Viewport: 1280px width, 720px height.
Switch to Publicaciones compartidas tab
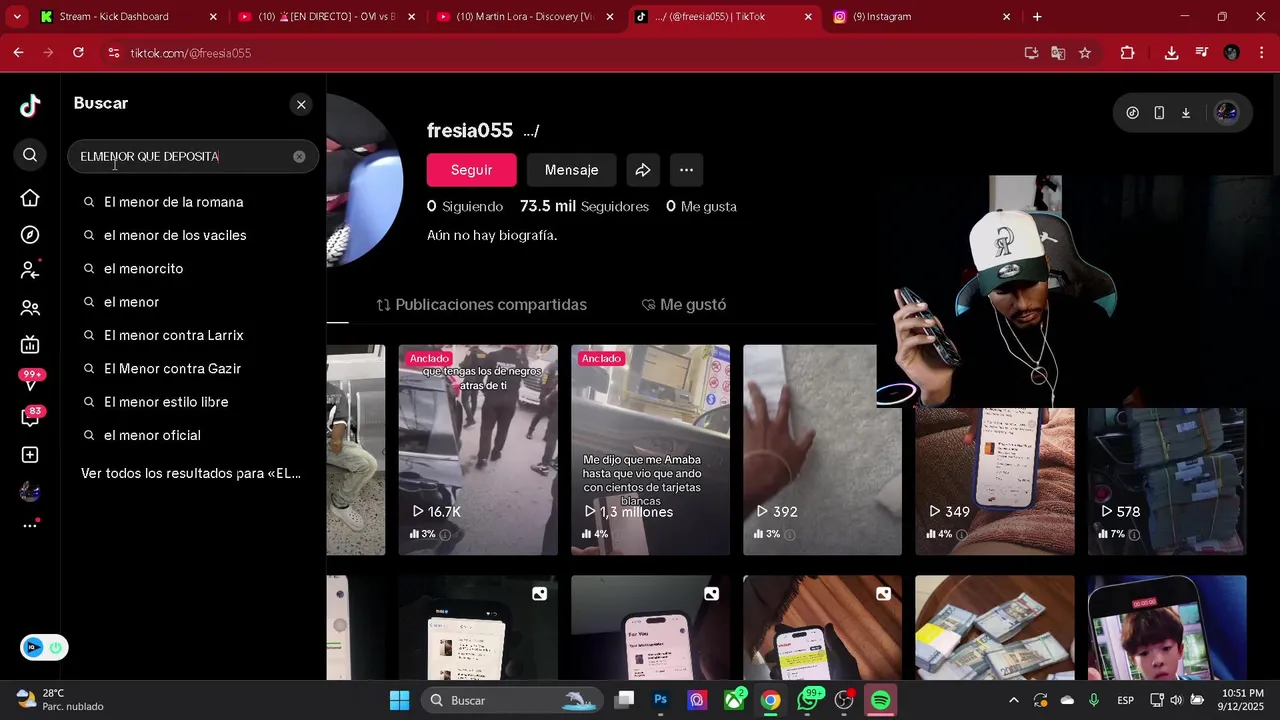coord(481,305)
